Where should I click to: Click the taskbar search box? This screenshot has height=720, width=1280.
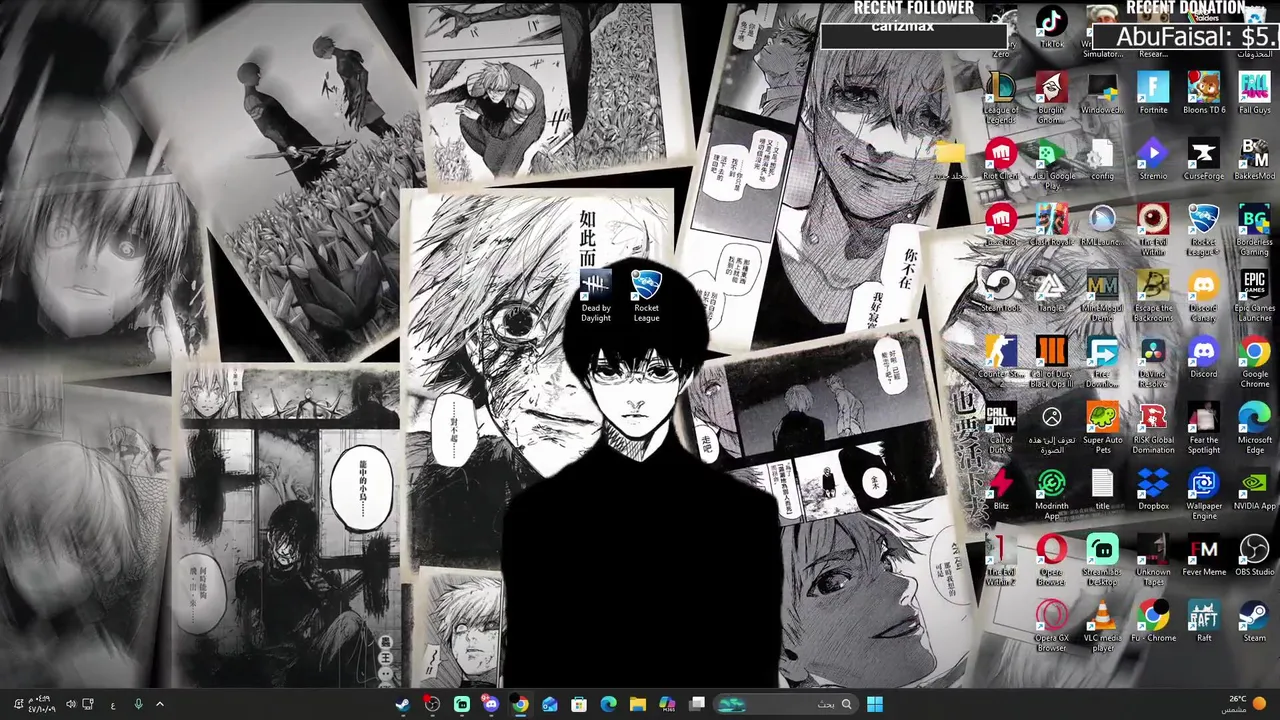point(787,704)
